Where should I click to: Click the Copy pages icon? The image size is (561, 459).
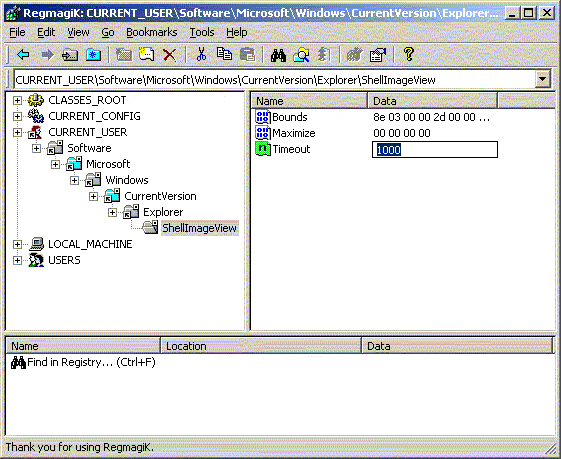coord(224,55)
